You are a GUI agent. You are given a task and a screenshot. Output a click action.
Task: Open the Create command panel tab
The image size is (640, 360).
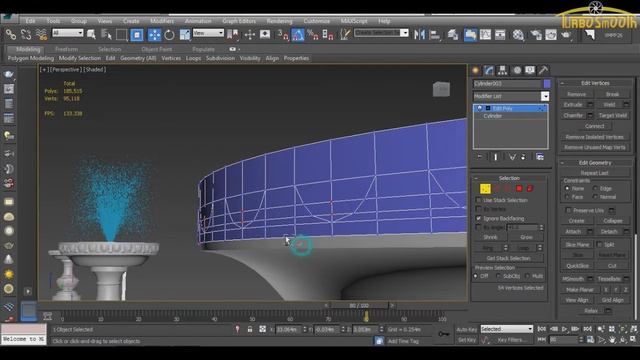pyautogui.click(x=476, y=70)
